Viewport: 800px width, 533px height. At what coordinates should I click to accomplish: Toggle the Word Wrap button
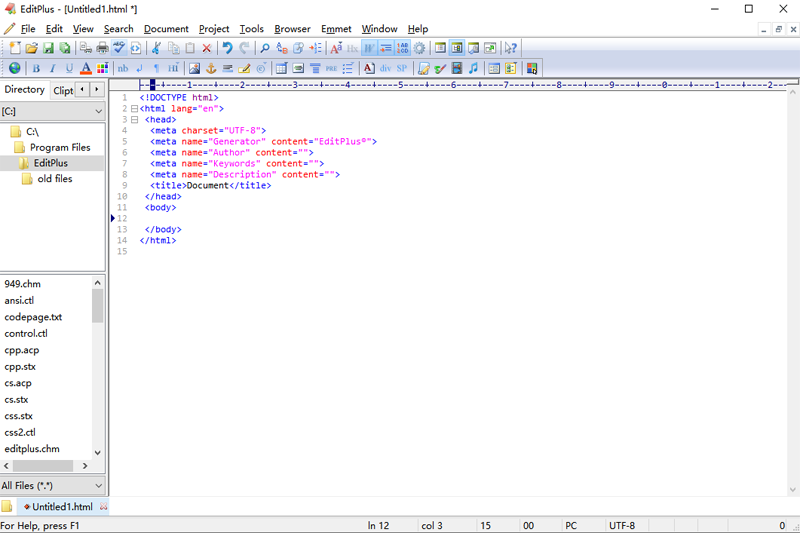point(369,48)
